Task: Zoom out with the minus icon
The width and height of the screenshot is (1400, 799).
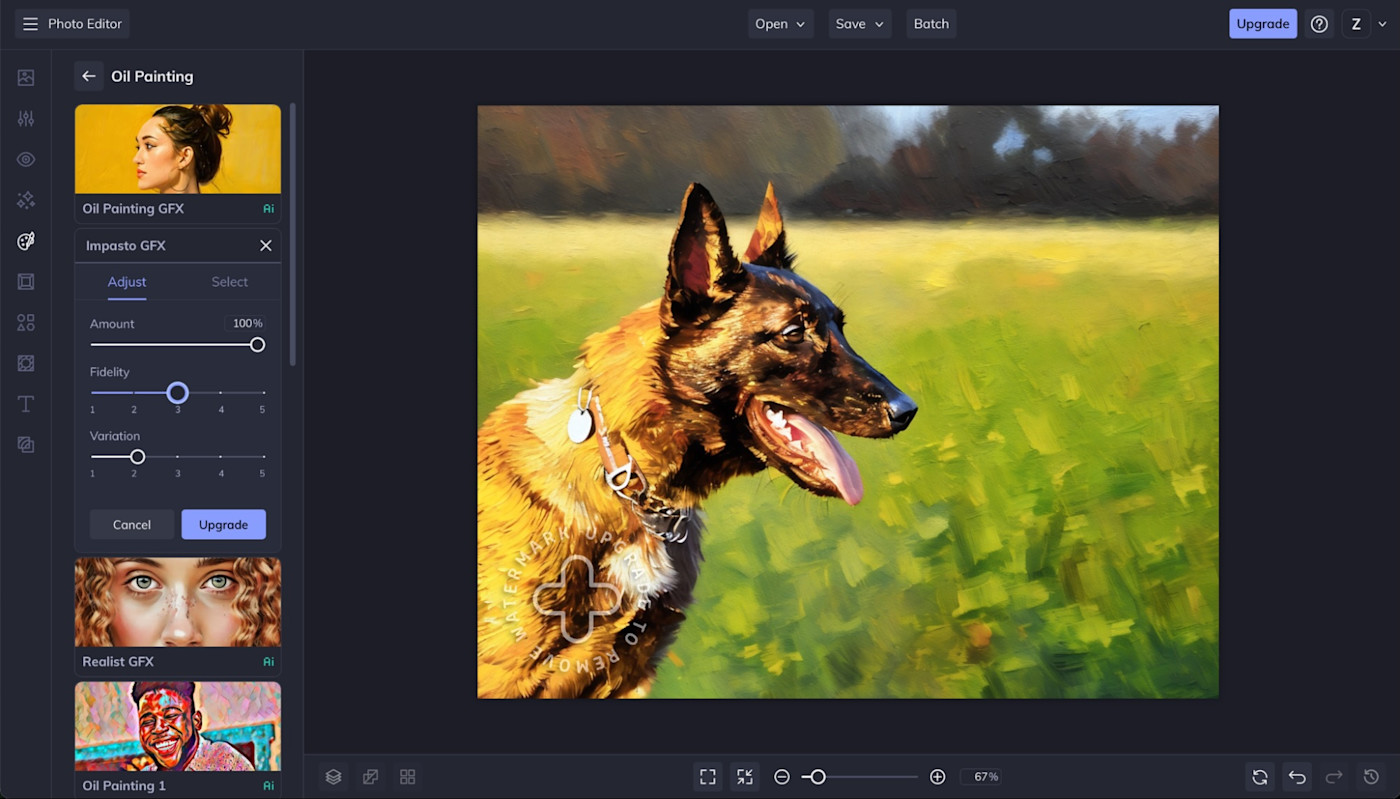Action: click(782, 777)
